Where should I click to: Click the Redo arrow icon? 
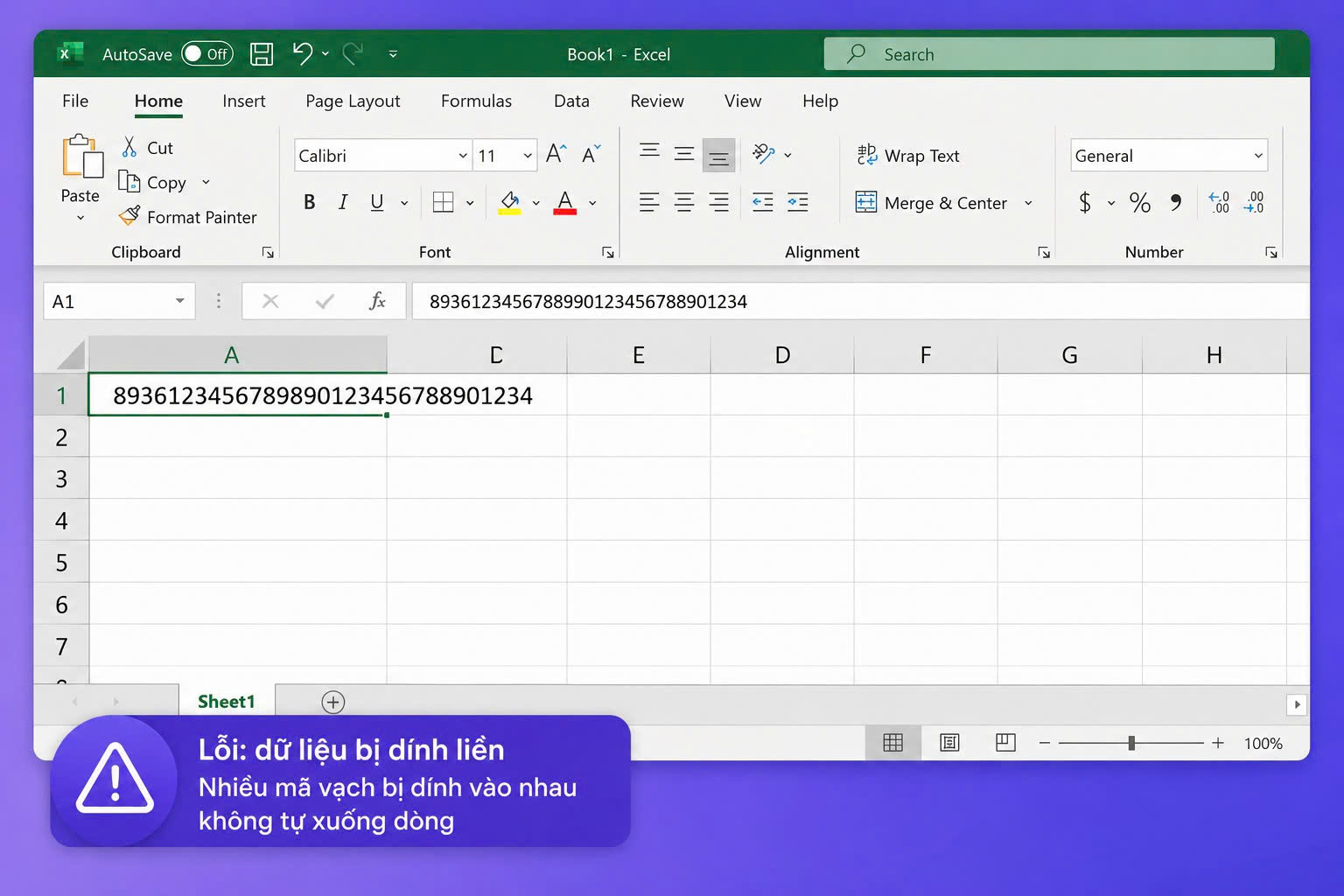(353, 53)
